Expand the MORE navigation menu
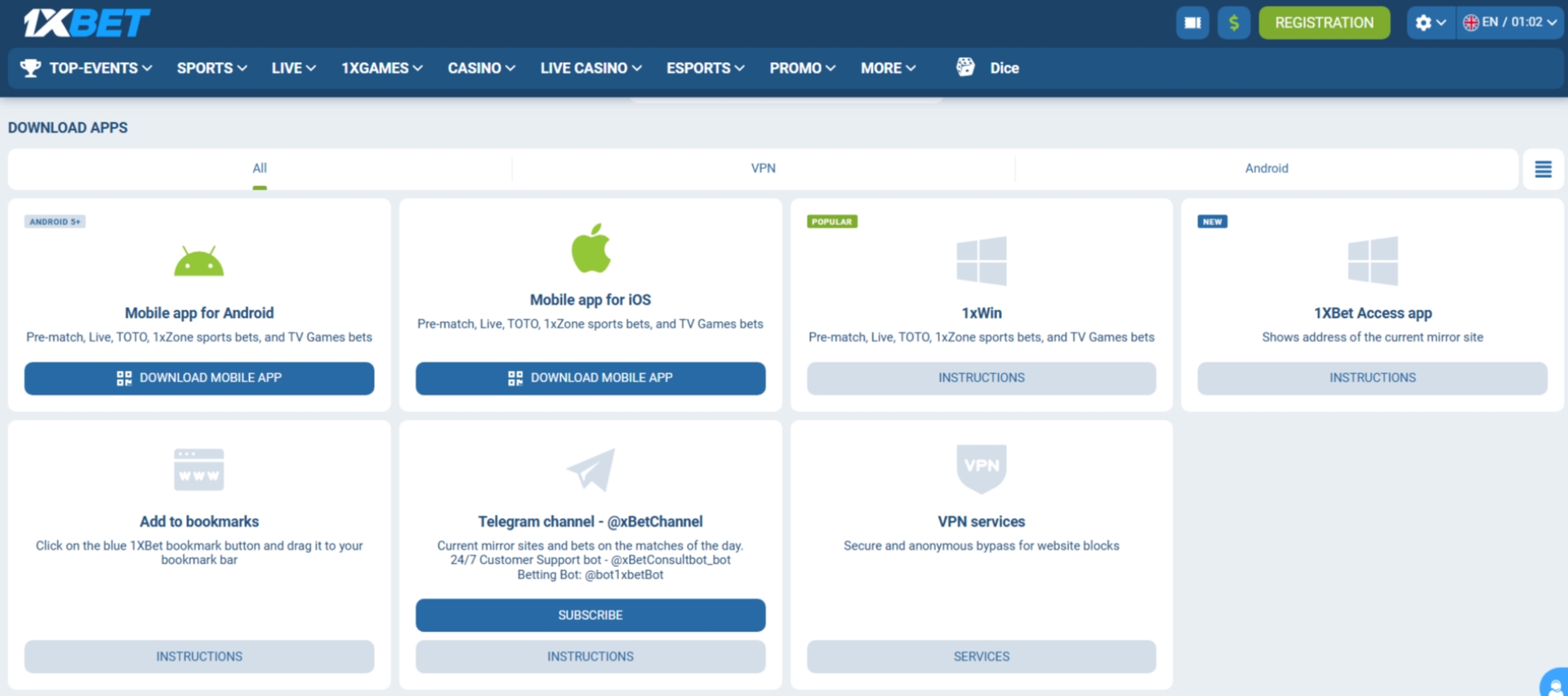Viewport: 1568px width, 696px height. pyautogui.click(x=888, y=68)
